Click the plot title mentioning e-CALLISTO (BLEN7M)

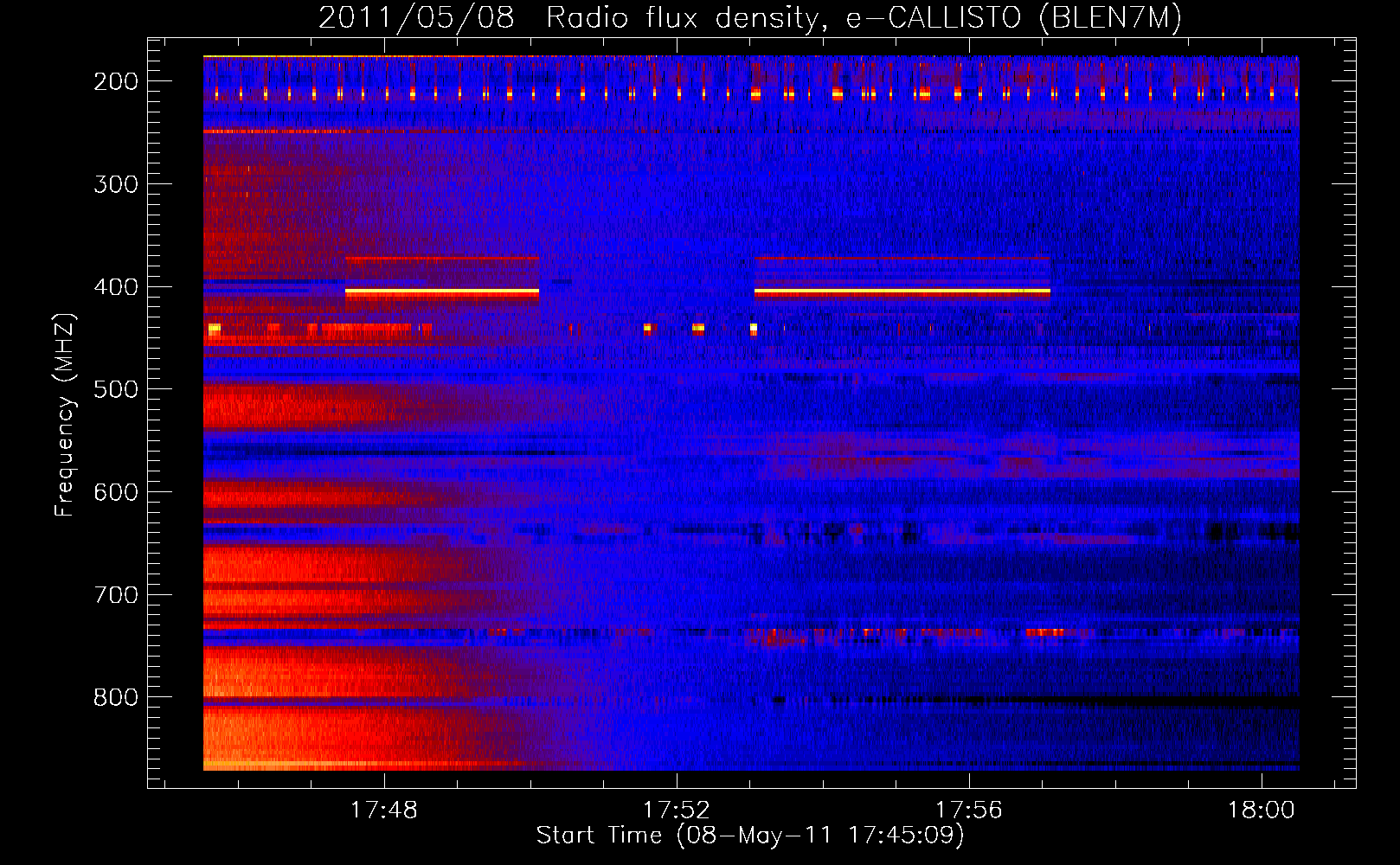tap(749, 18)
